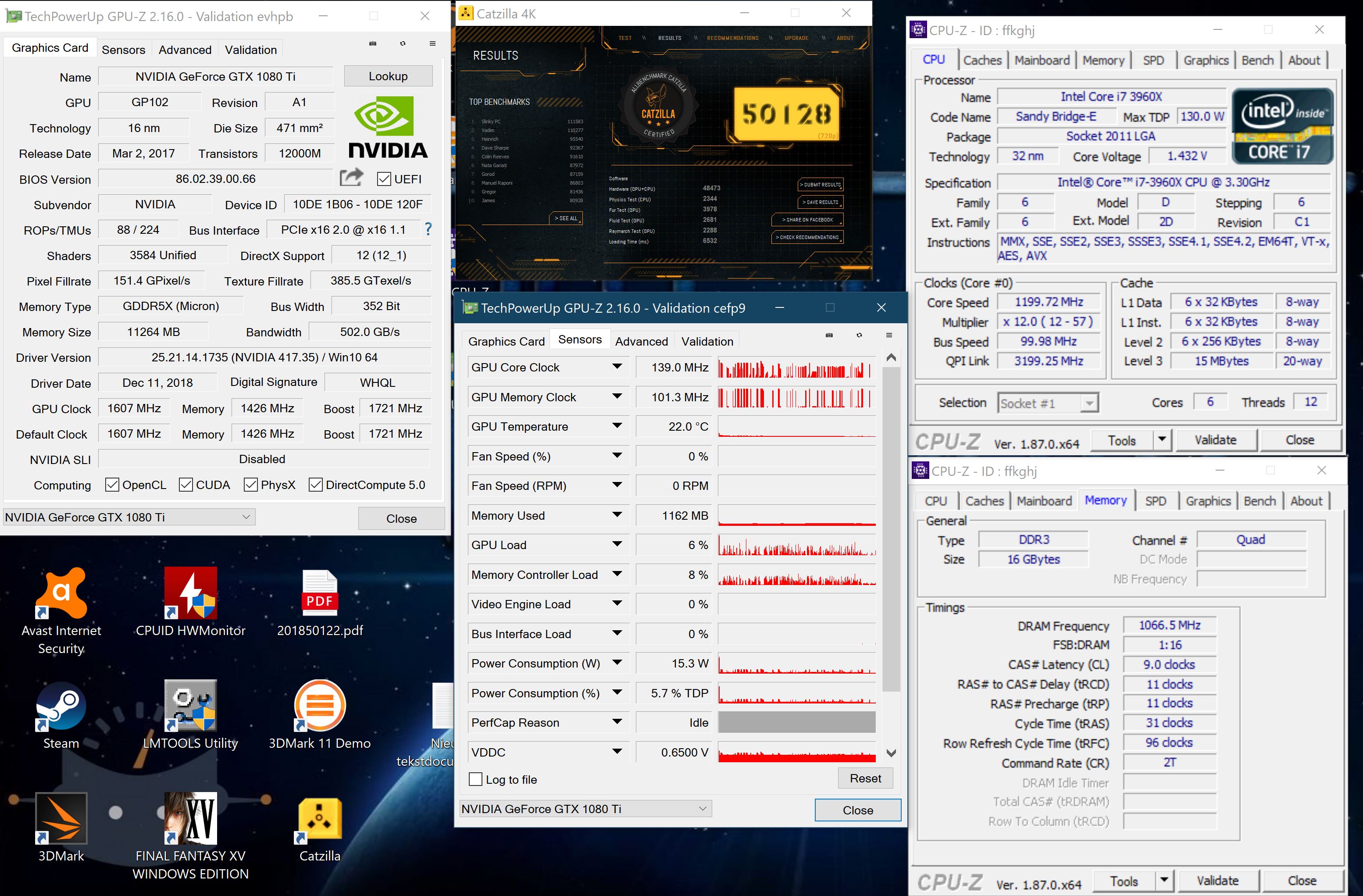Click Close button in GPU-Z Sensors window
Viewport: 1363px width, 896px height.
click(x=858, y=810)
